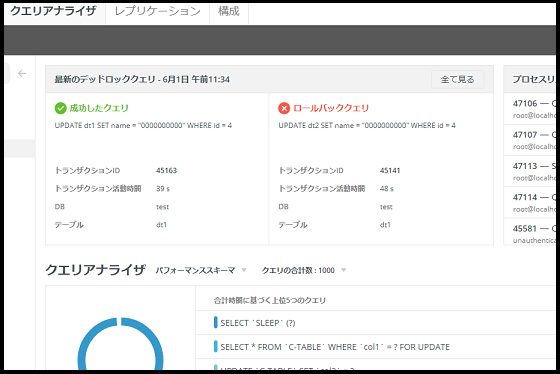560x374 pixels.
Task: Open the クエリの合計数 : 1000 dropdown
Action: click(304, 270)
